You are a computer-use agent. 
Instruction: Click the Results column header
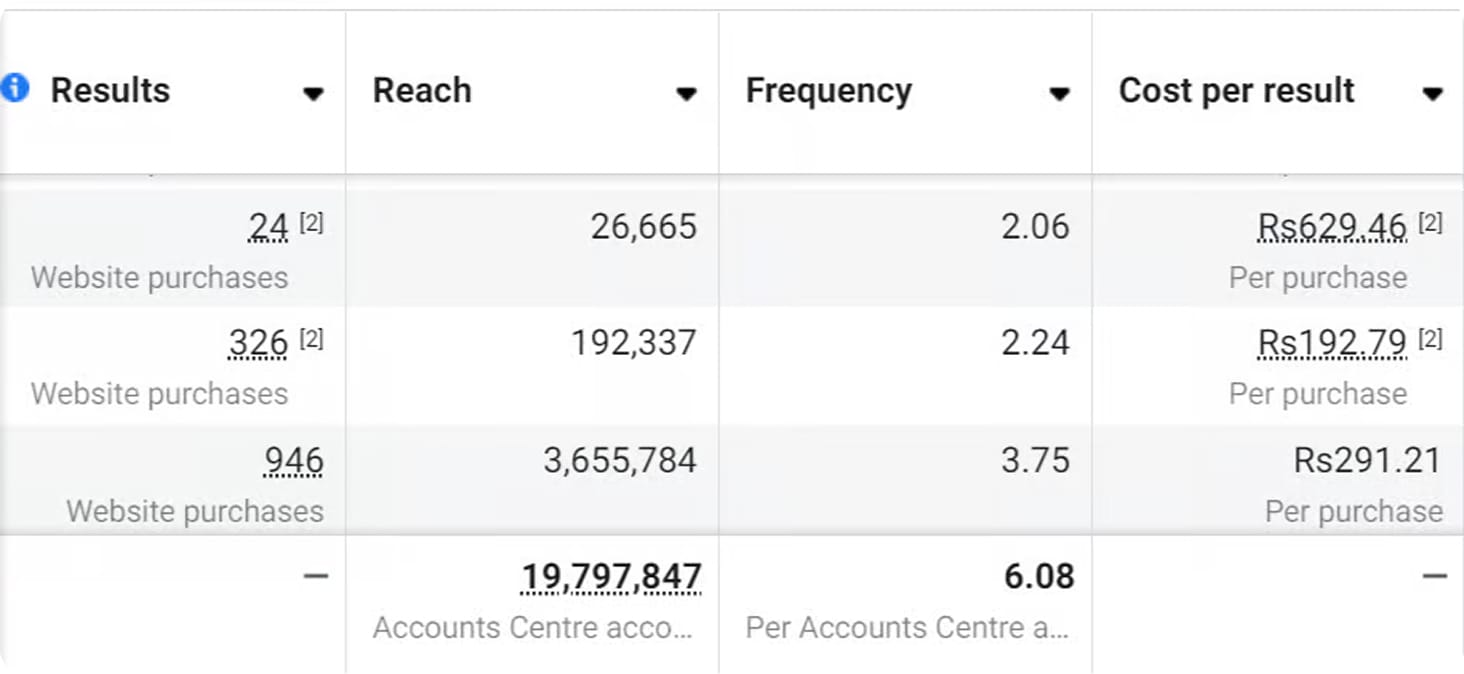click(x=110, y=90)
